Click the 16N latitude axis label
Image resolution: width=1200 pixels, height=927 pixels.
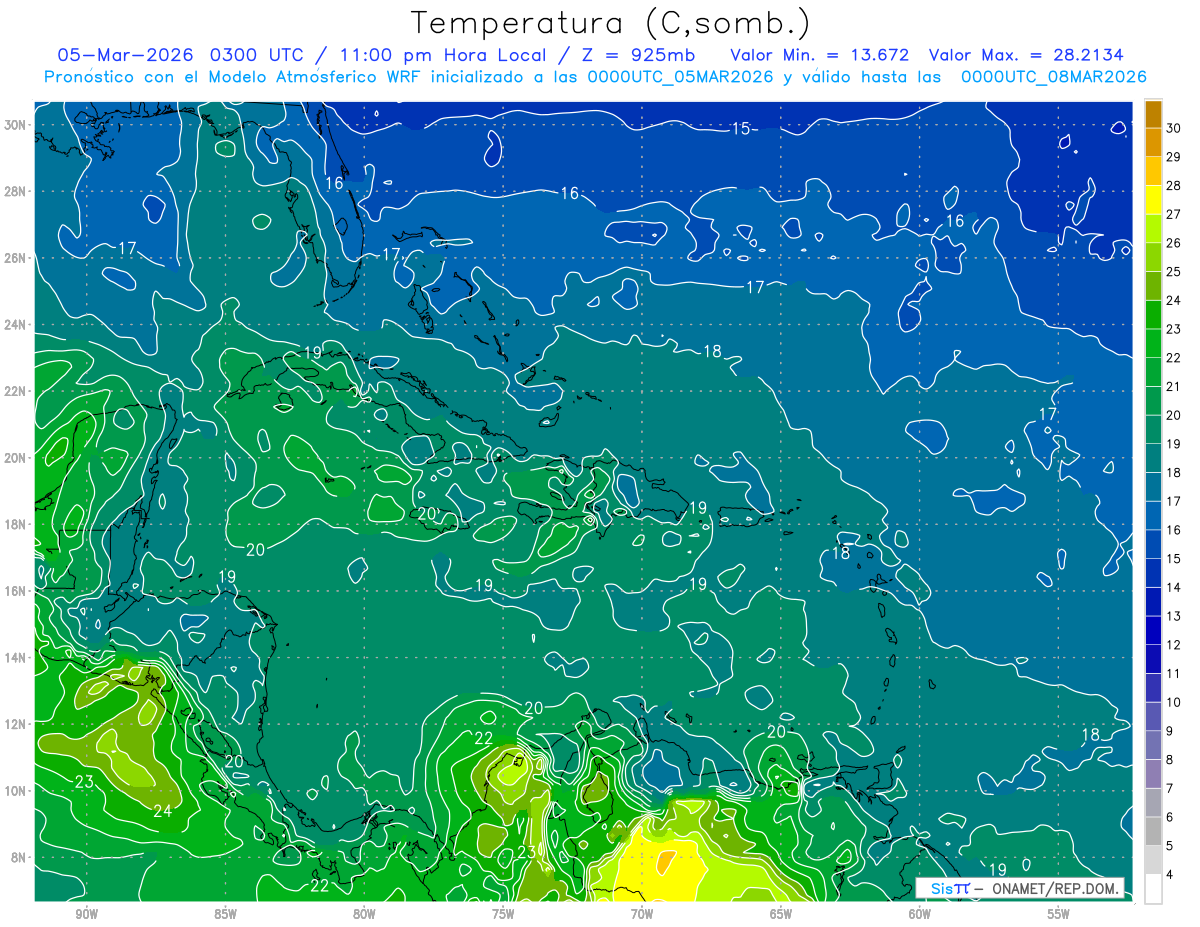pos(16,591)
